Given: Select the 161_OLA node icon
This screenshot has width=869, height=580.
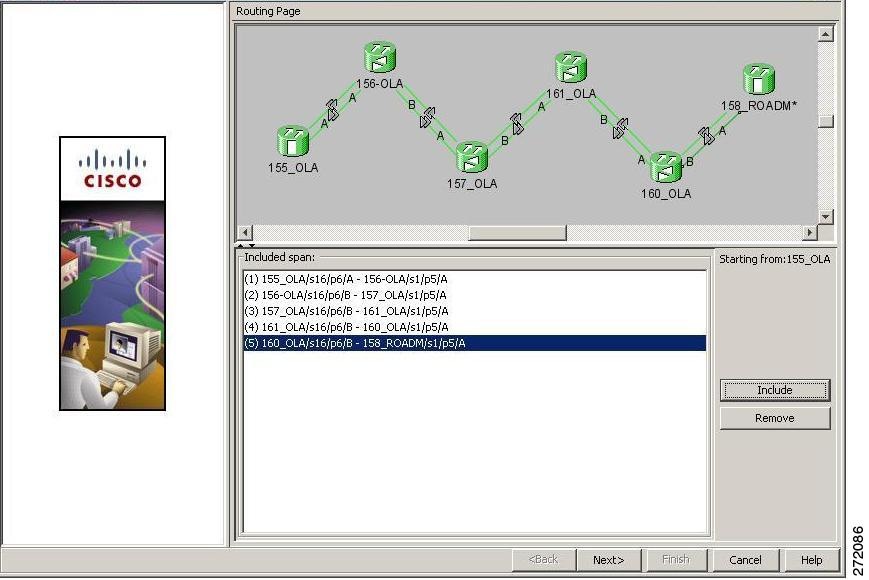Looking at the screenshot, I should tap(571, 67).
